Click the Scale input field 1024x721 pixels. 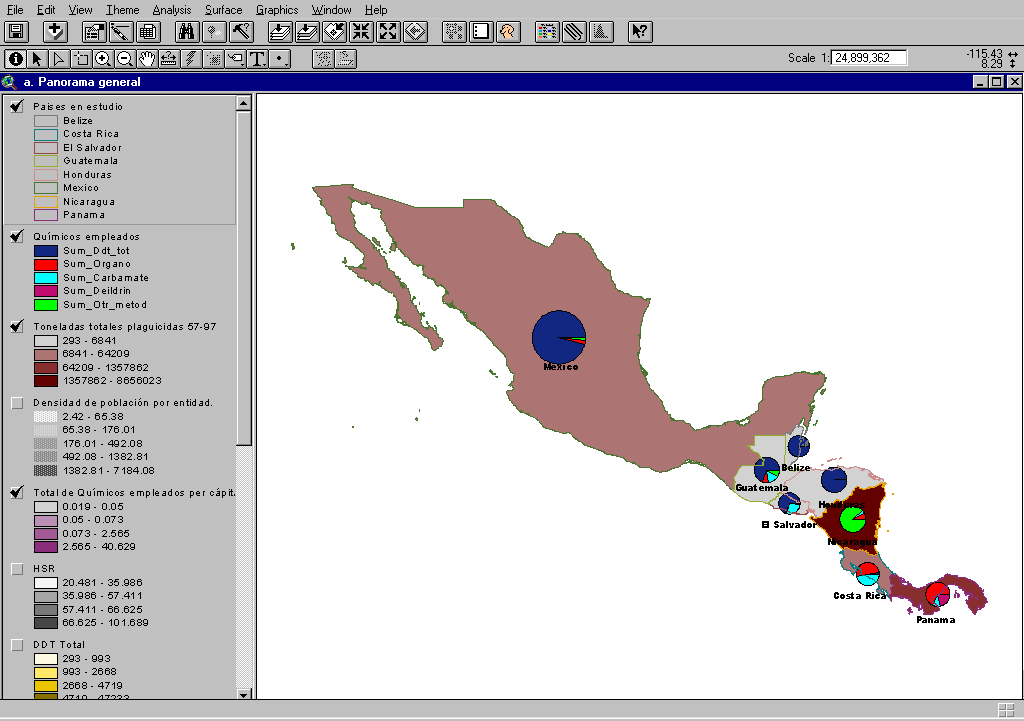pos(869,58)
